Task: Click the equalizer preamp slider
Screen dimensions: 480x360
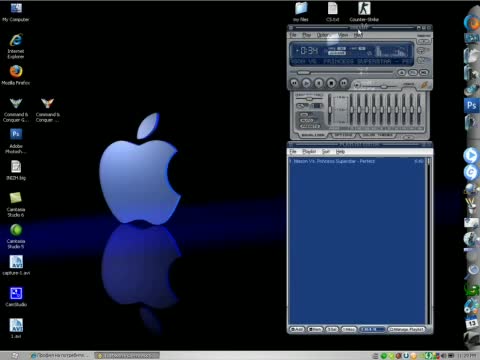Action: tap(330, 109)
